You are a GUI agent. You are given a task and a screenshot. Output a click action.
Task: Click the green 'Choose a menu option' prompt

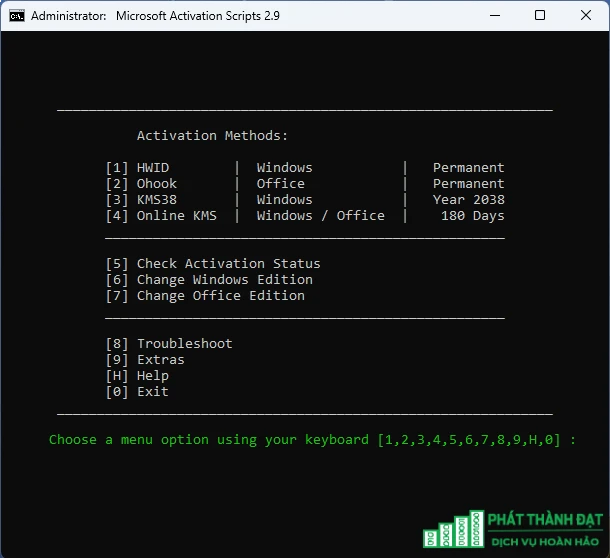click(312, 440)
